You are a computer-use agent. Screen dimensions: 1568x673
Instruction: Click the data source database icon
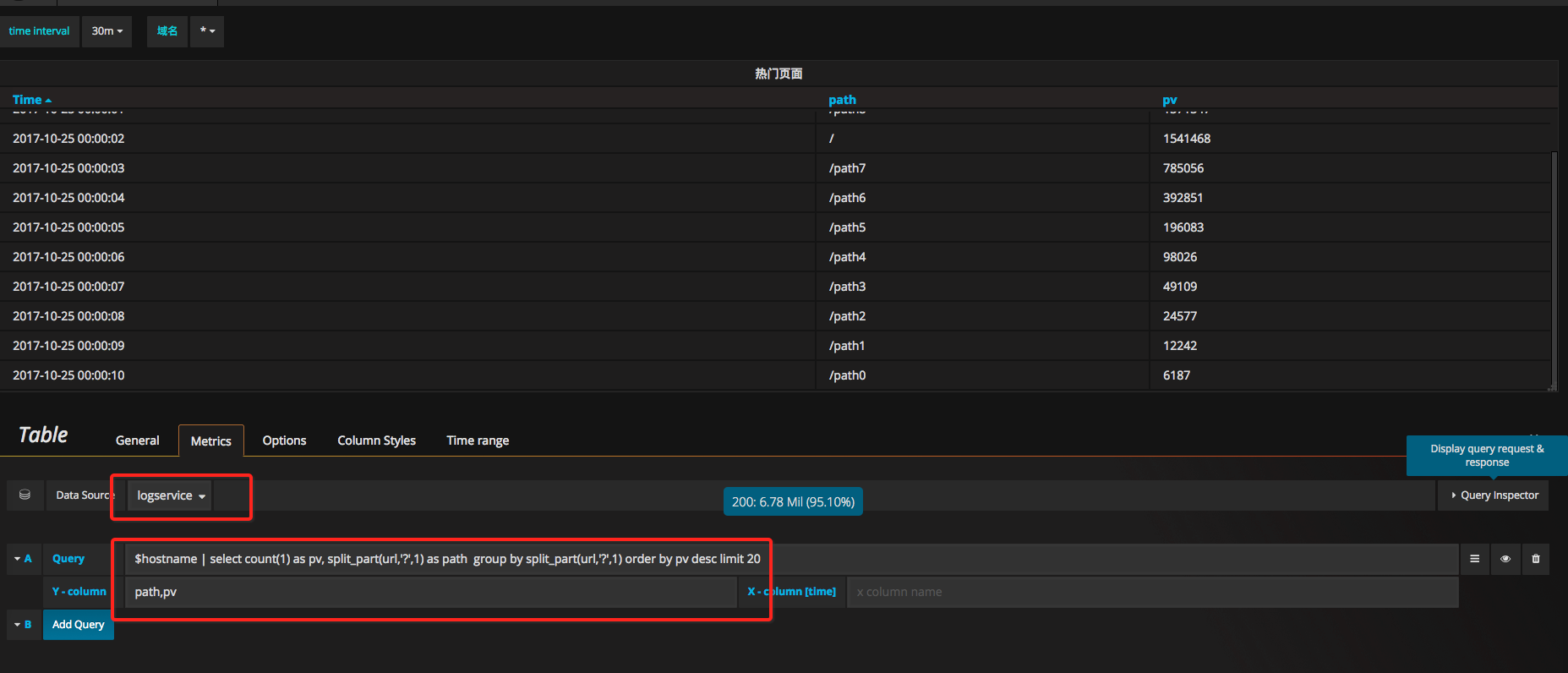point(25,495)
